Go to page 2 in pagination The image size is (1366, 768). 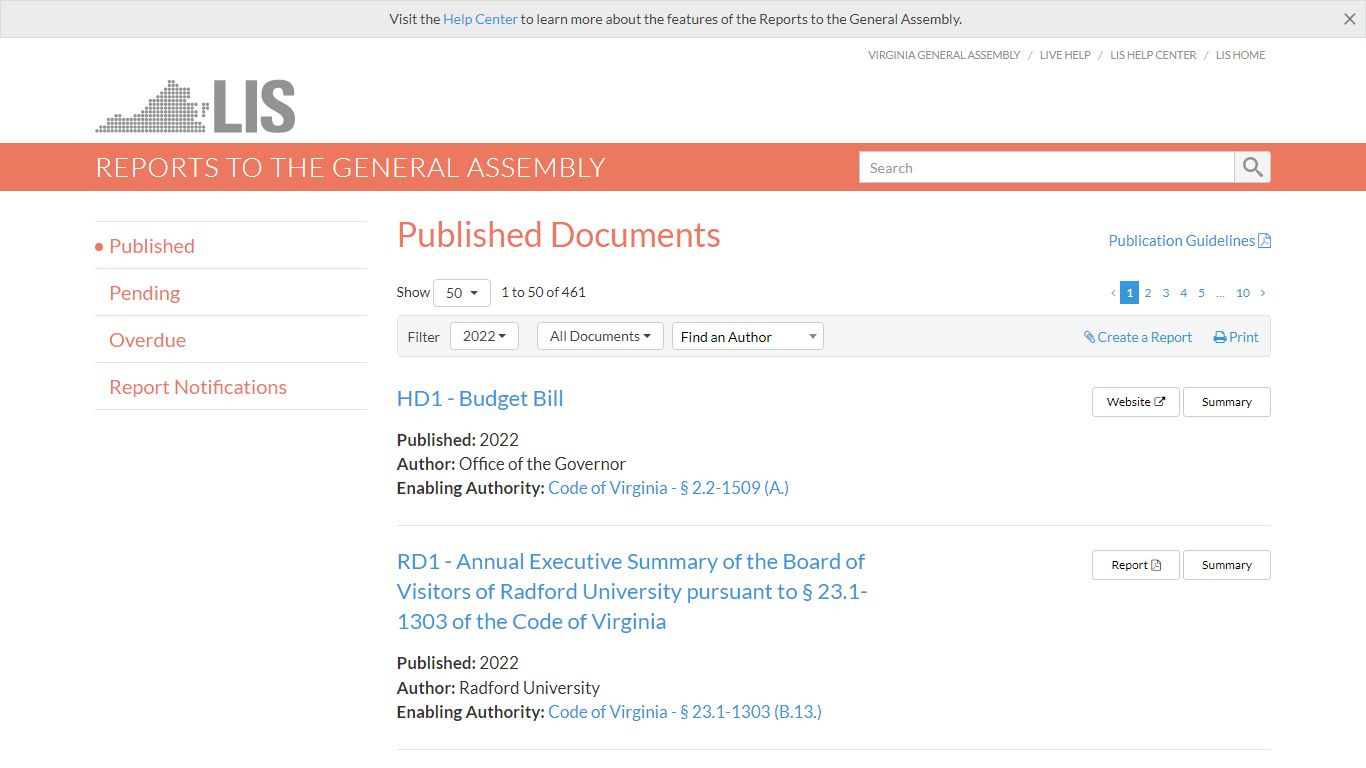[x=1148, y=293]
